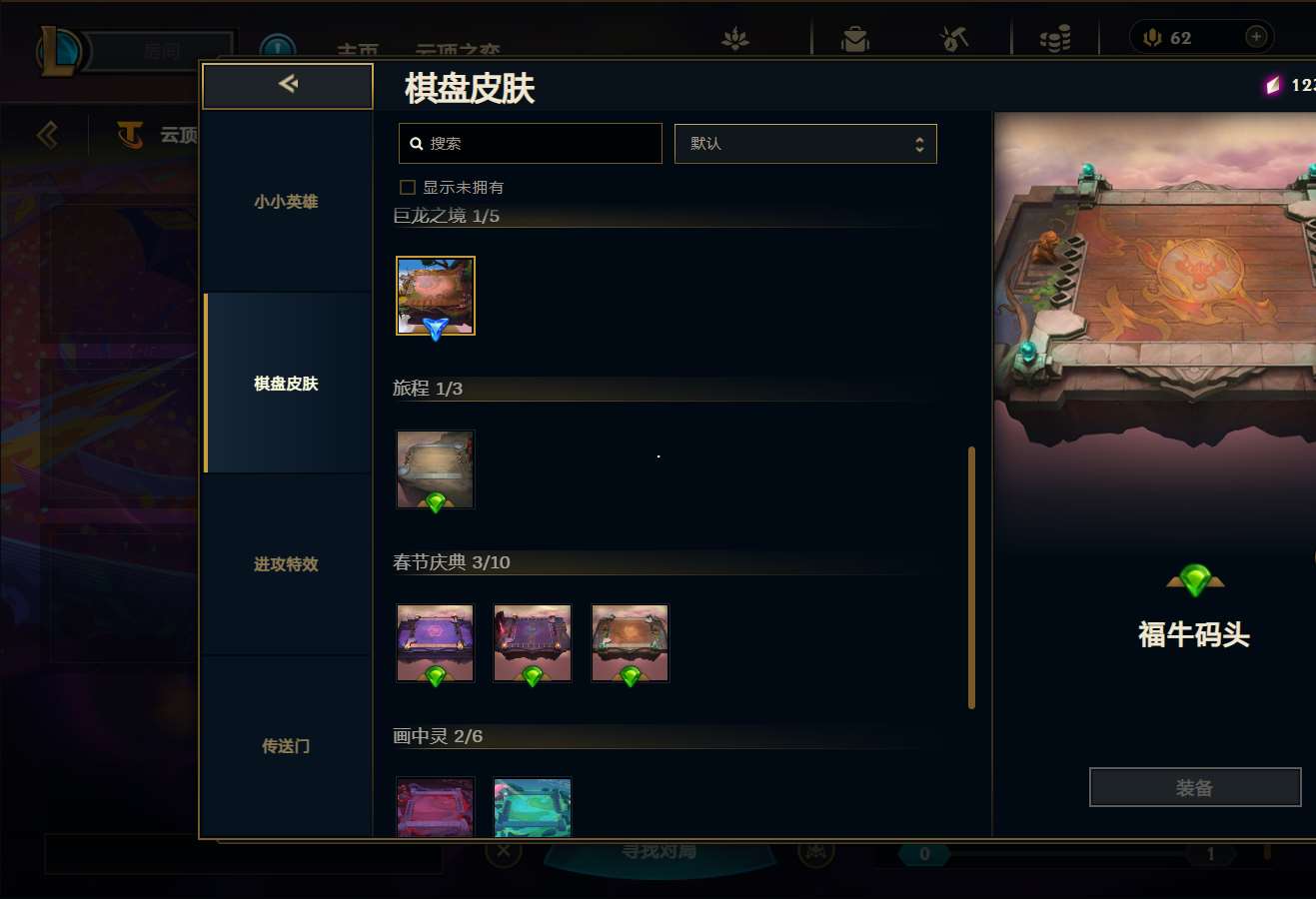The image size is (1316, 899).
Task: Switch to the 进攻特效 tab
Action: tap(287, 564)
